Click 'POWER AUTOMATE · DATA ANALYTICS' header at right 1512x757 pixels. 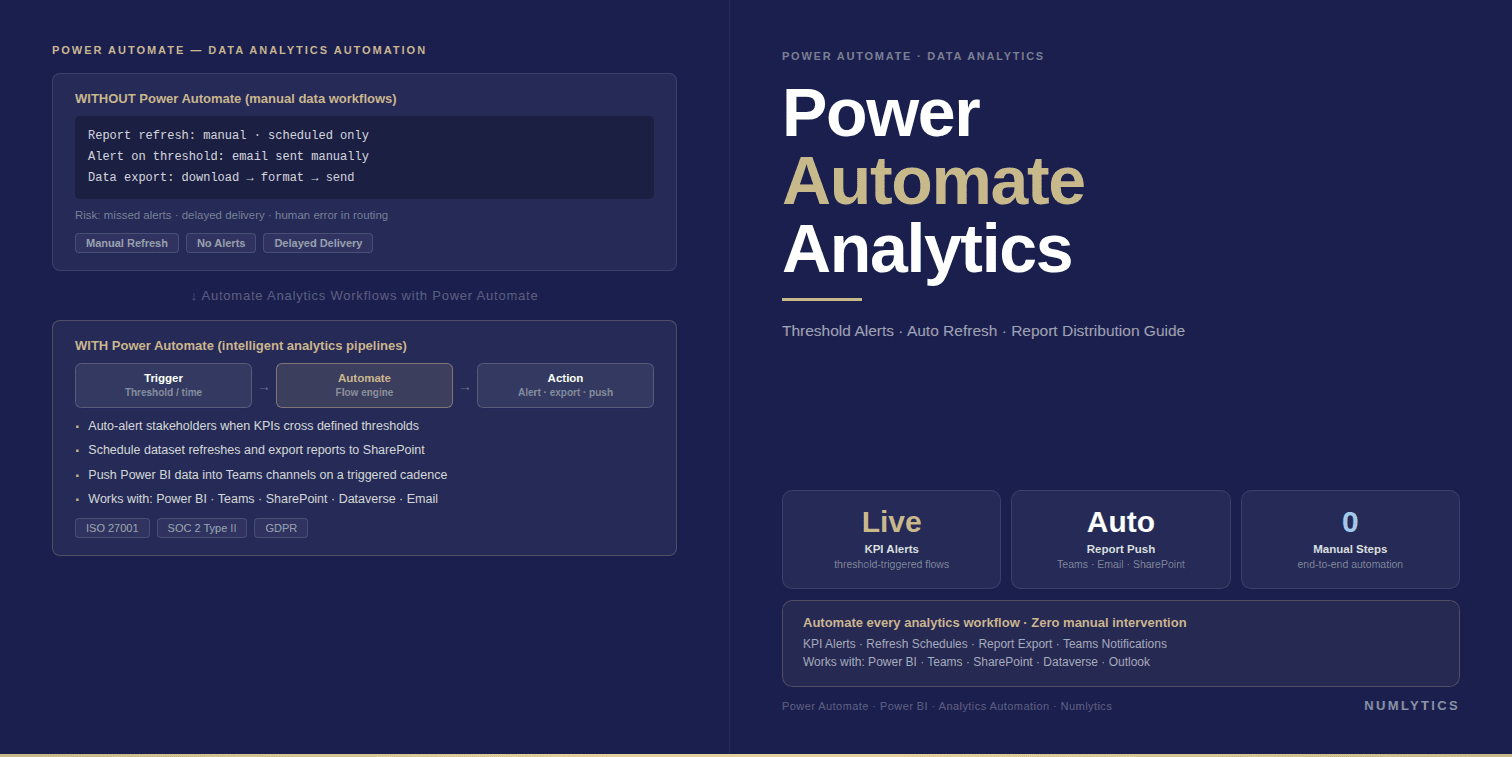tap(913, 56)
